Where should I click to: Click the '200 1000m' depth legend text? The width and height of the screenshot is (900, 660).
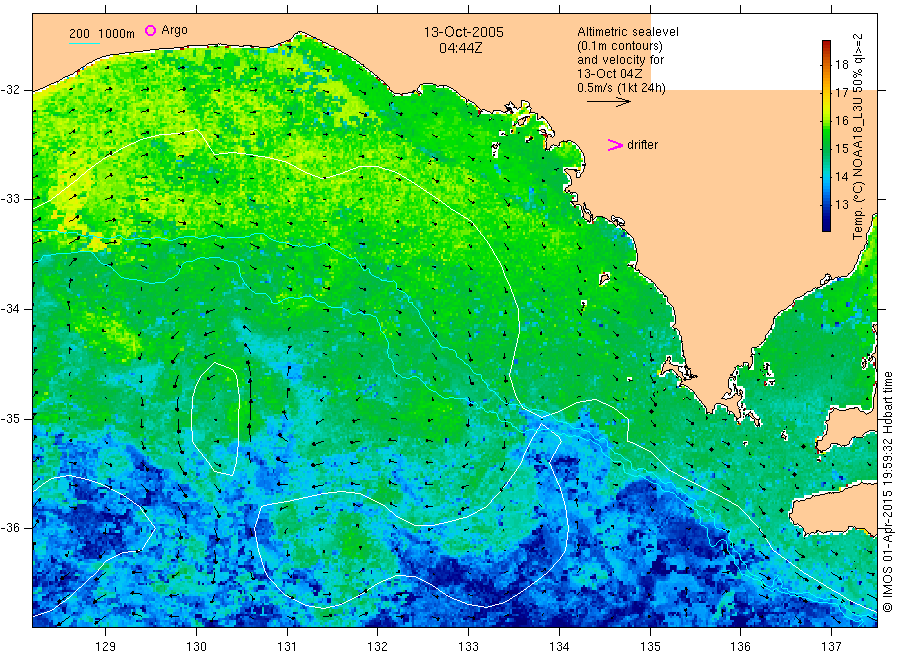coord(102,33)
